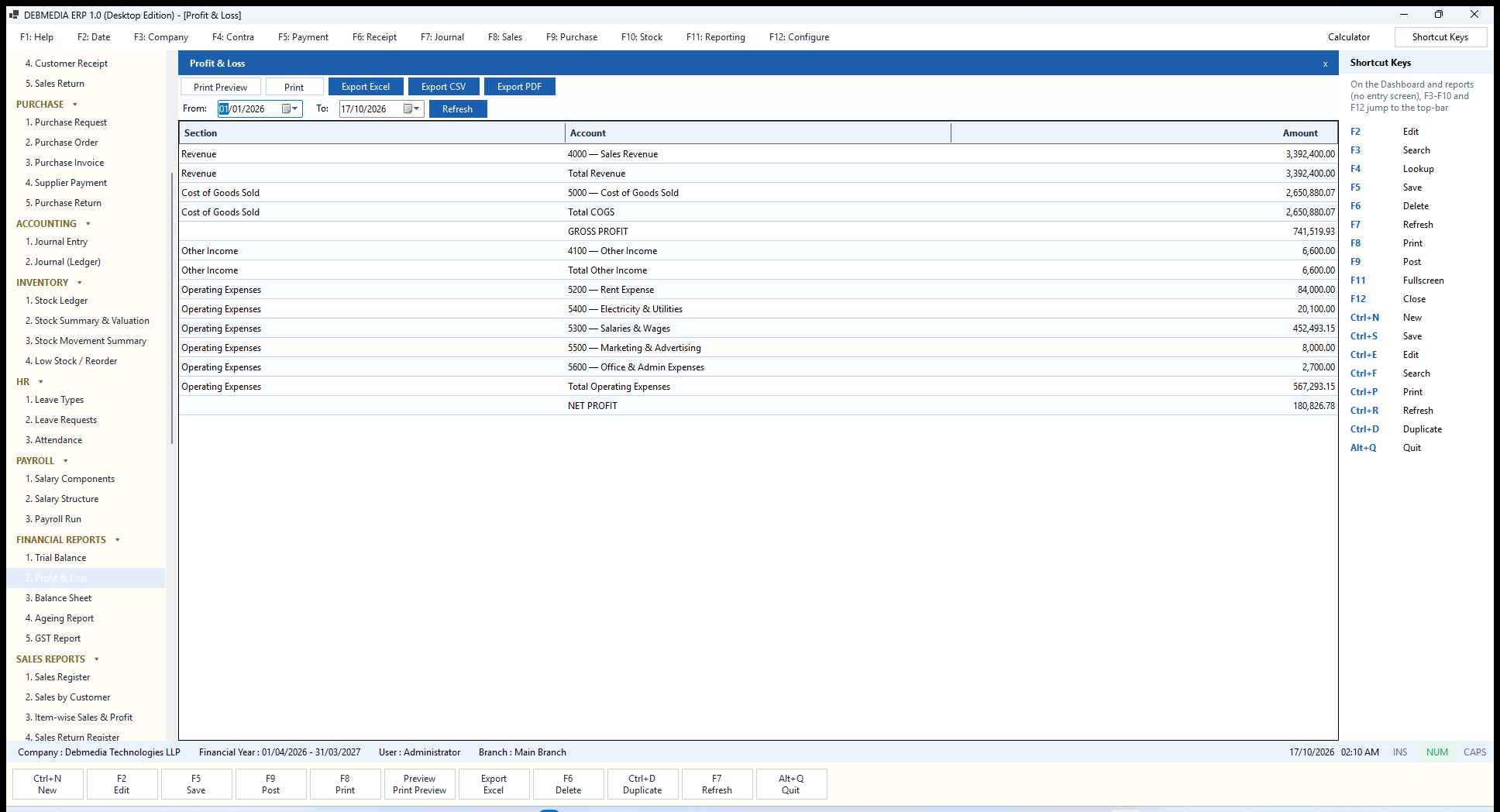This screenshot has height=812, width=1500.
Task: Collapse the PURCHASE sidebar section
Action: [x=75, y=105]
